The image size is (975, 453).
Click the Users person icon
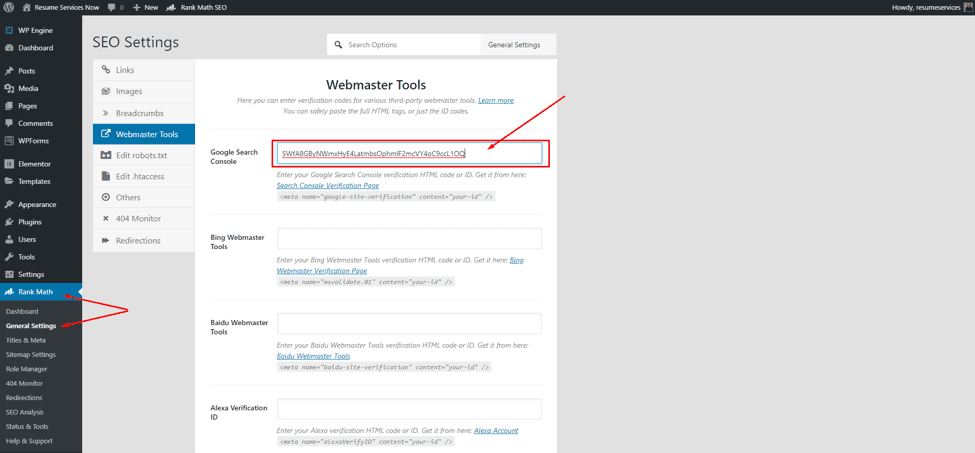click(x=9, y=239)
